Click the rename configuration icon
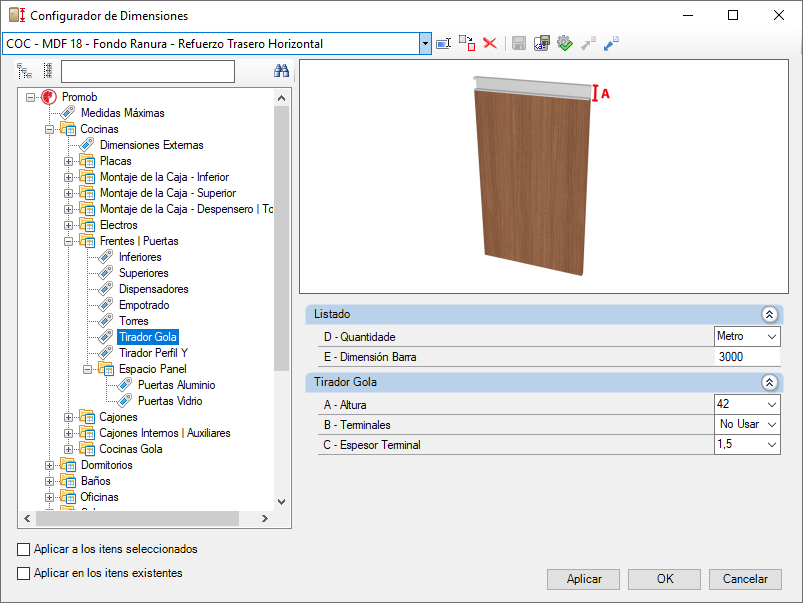Image resolution: width=803 pixels, height=603 pixels. tap(443, 44)
